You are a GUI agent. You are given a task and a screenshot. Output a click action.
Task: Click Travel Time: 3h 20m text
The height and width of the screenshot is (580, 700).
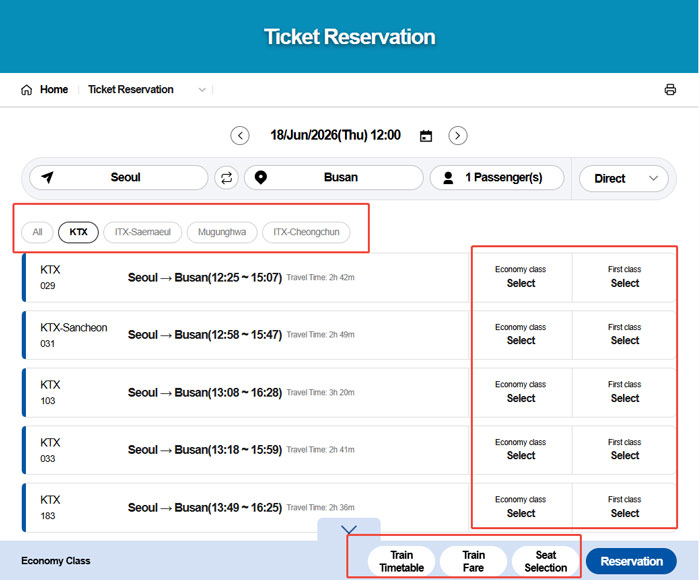click(x=321, y=392)
